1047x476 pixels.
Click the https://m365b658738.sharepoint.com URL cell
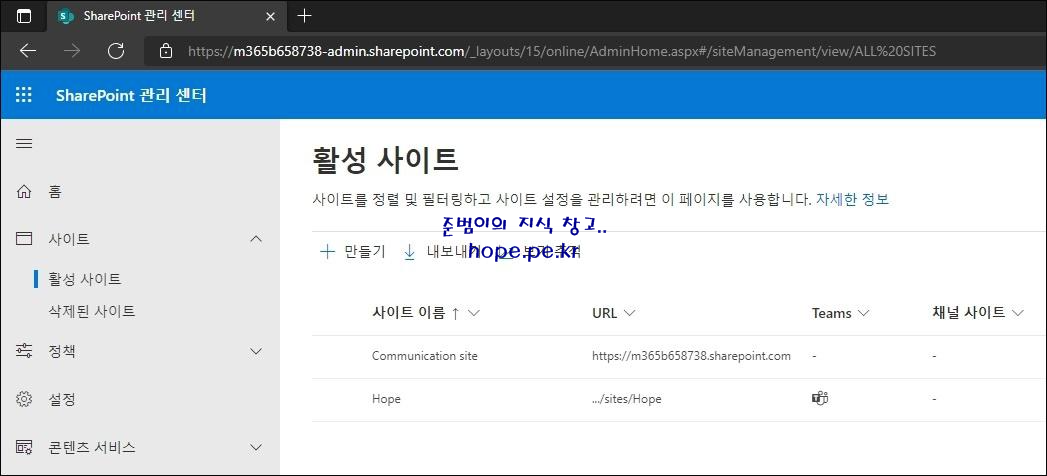click(x=691, y=356)
